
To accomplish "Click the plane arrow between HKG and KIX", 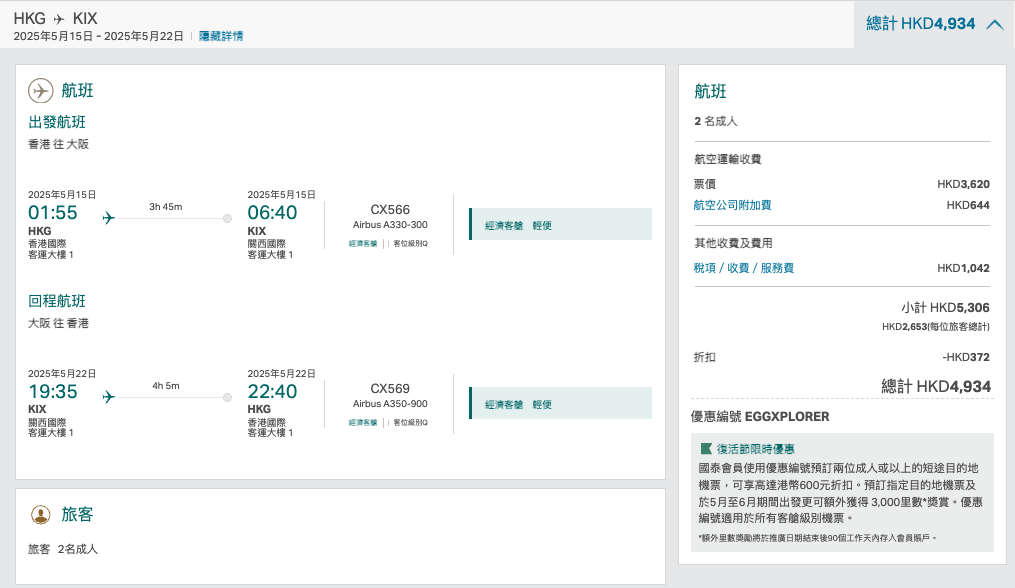I will (x=59, y=19).
